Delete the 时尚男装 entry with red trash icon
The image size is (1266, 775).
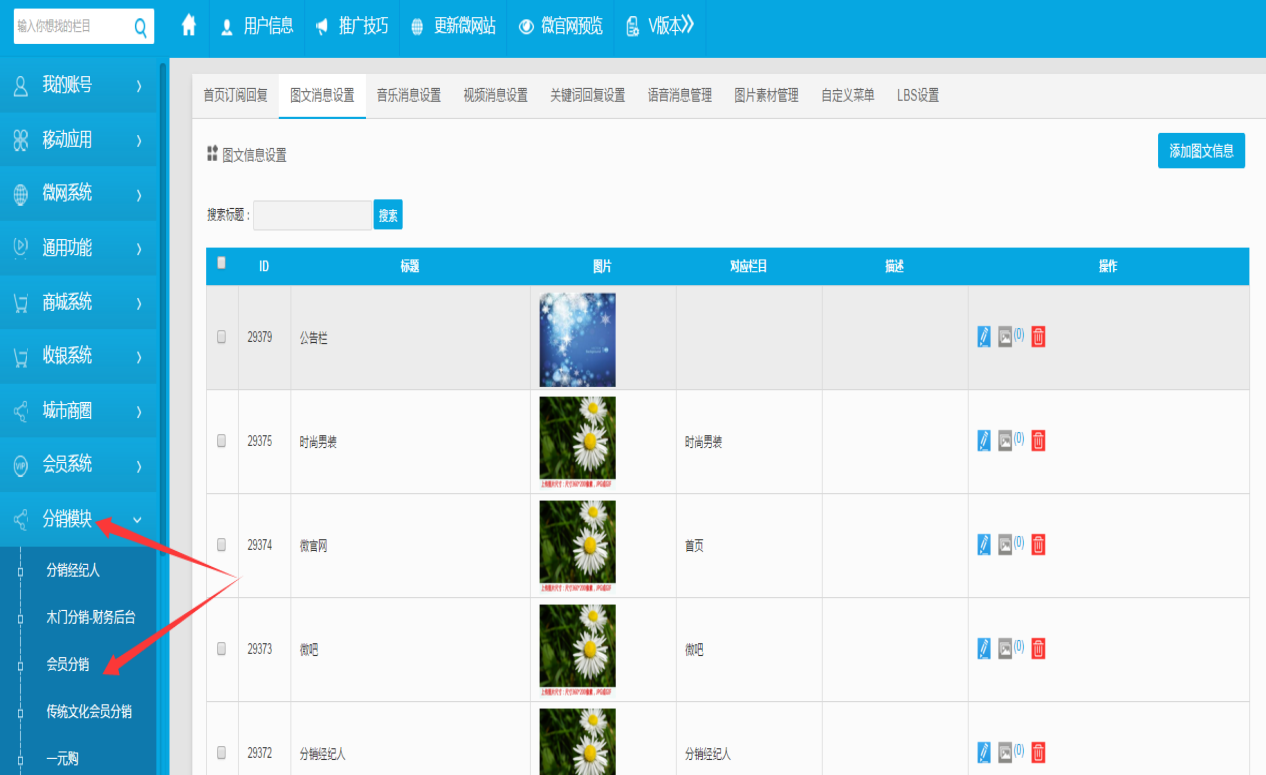point(1038,441)
